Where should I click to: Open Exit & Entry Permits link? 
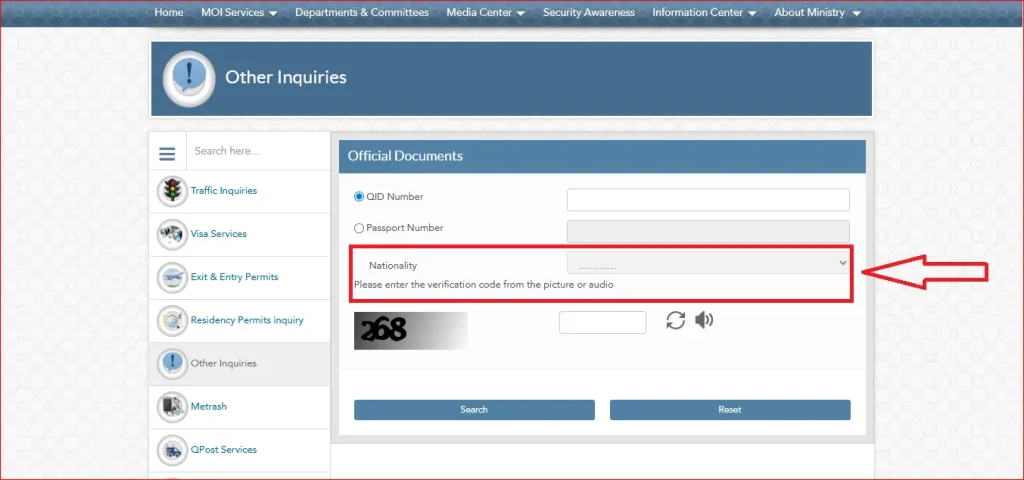click(x=234, y=277)
